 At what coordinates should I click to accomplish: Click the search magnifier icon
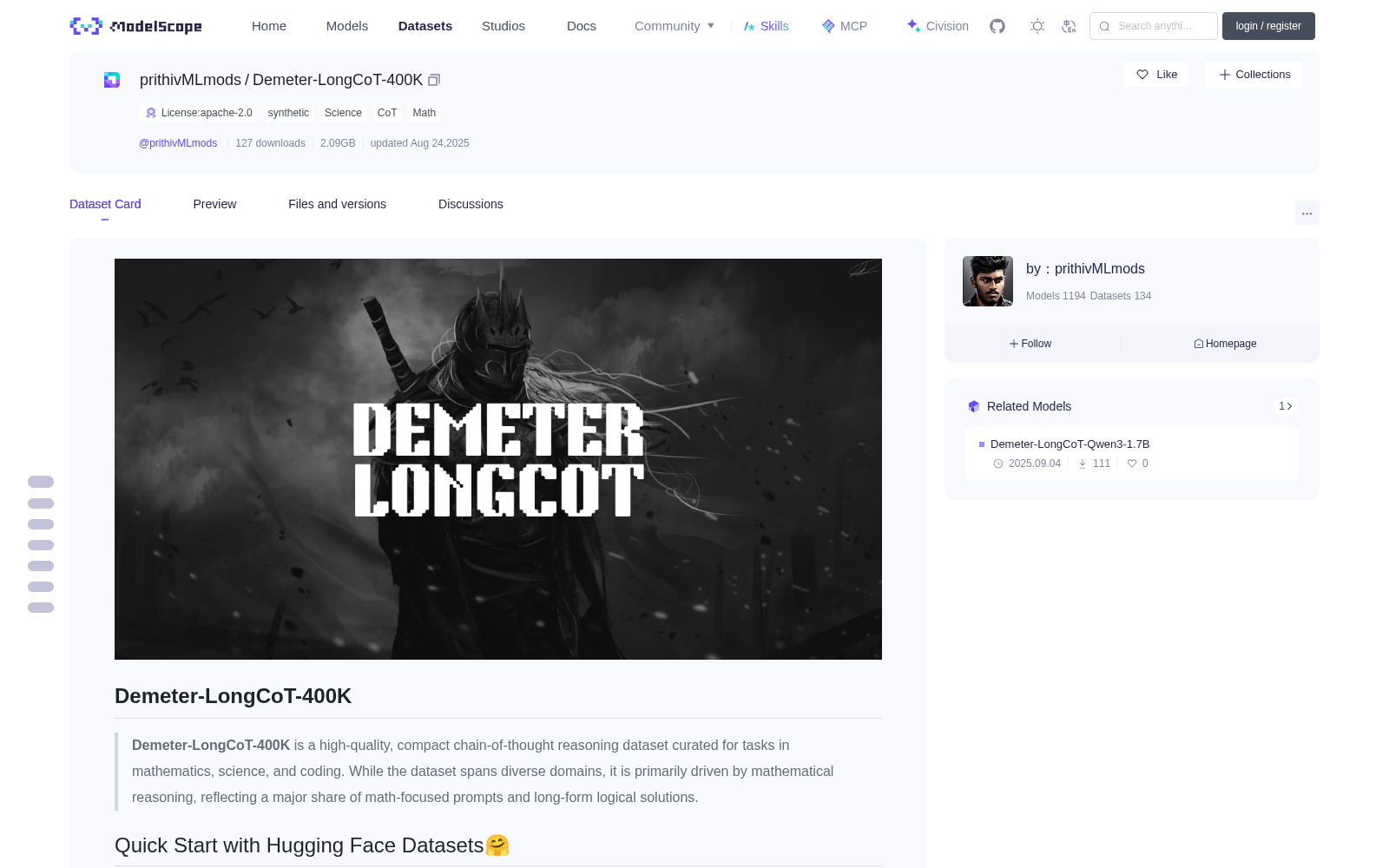1104,26
